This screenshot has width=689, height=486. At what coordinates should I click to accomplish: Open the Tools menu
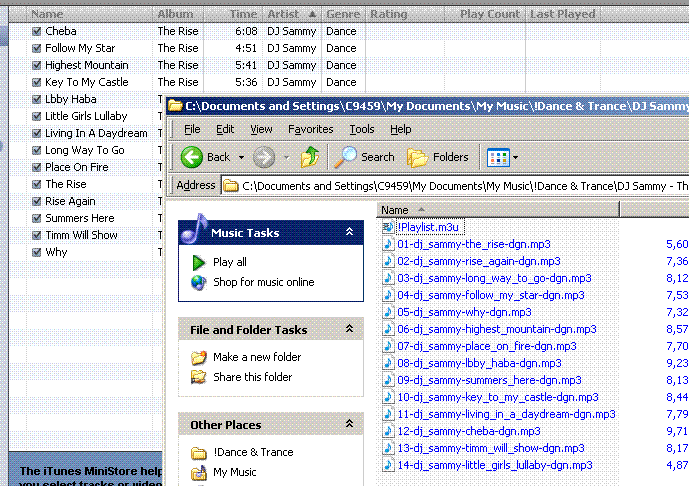click(x=362, y=129)
